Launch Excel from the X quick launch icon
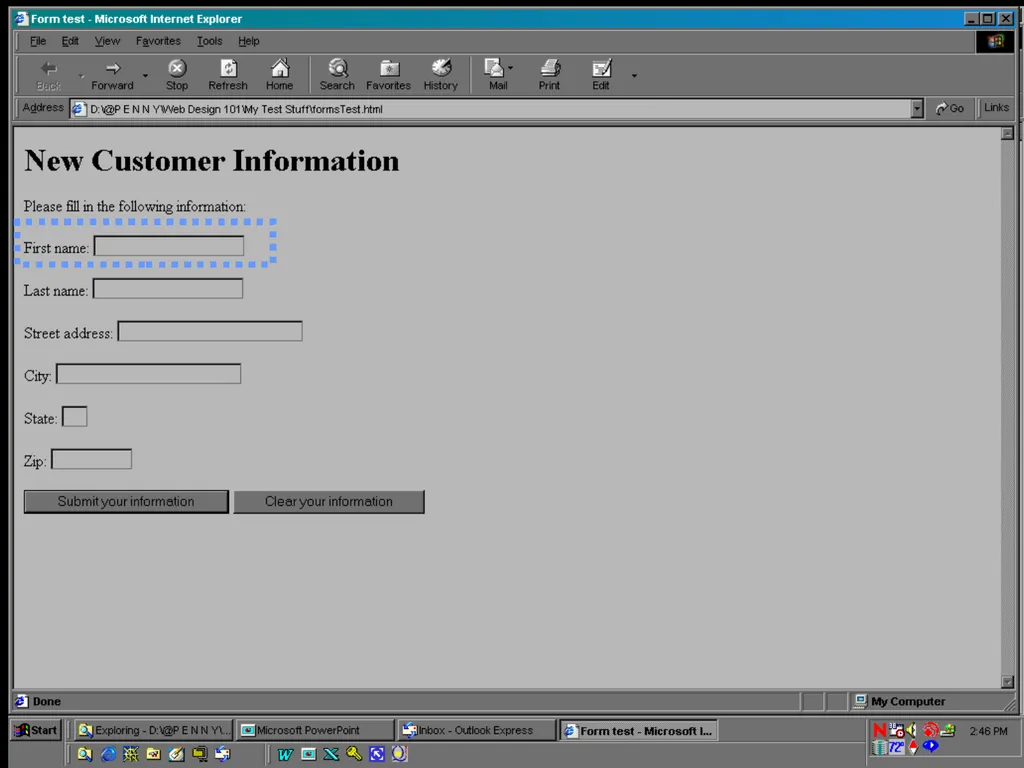 pos(331,754)
